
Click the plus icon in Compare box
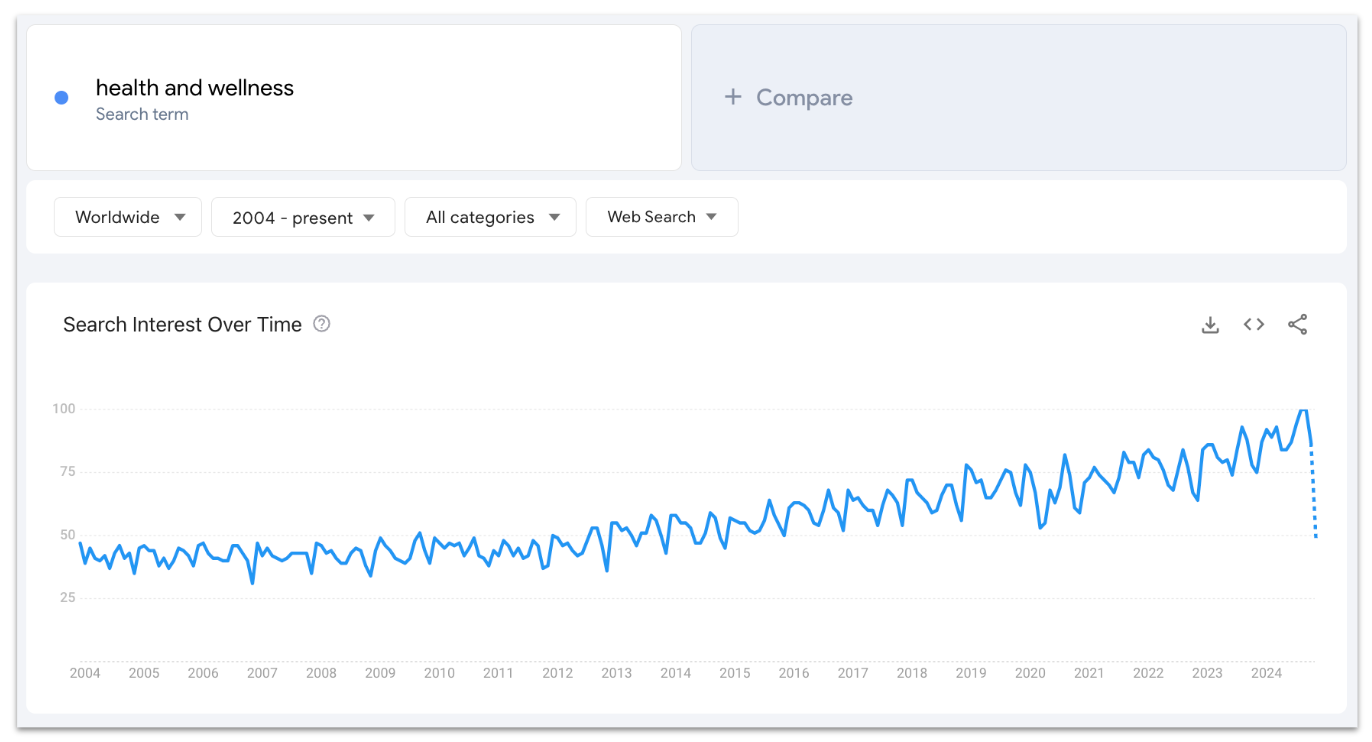click(733, 97)
